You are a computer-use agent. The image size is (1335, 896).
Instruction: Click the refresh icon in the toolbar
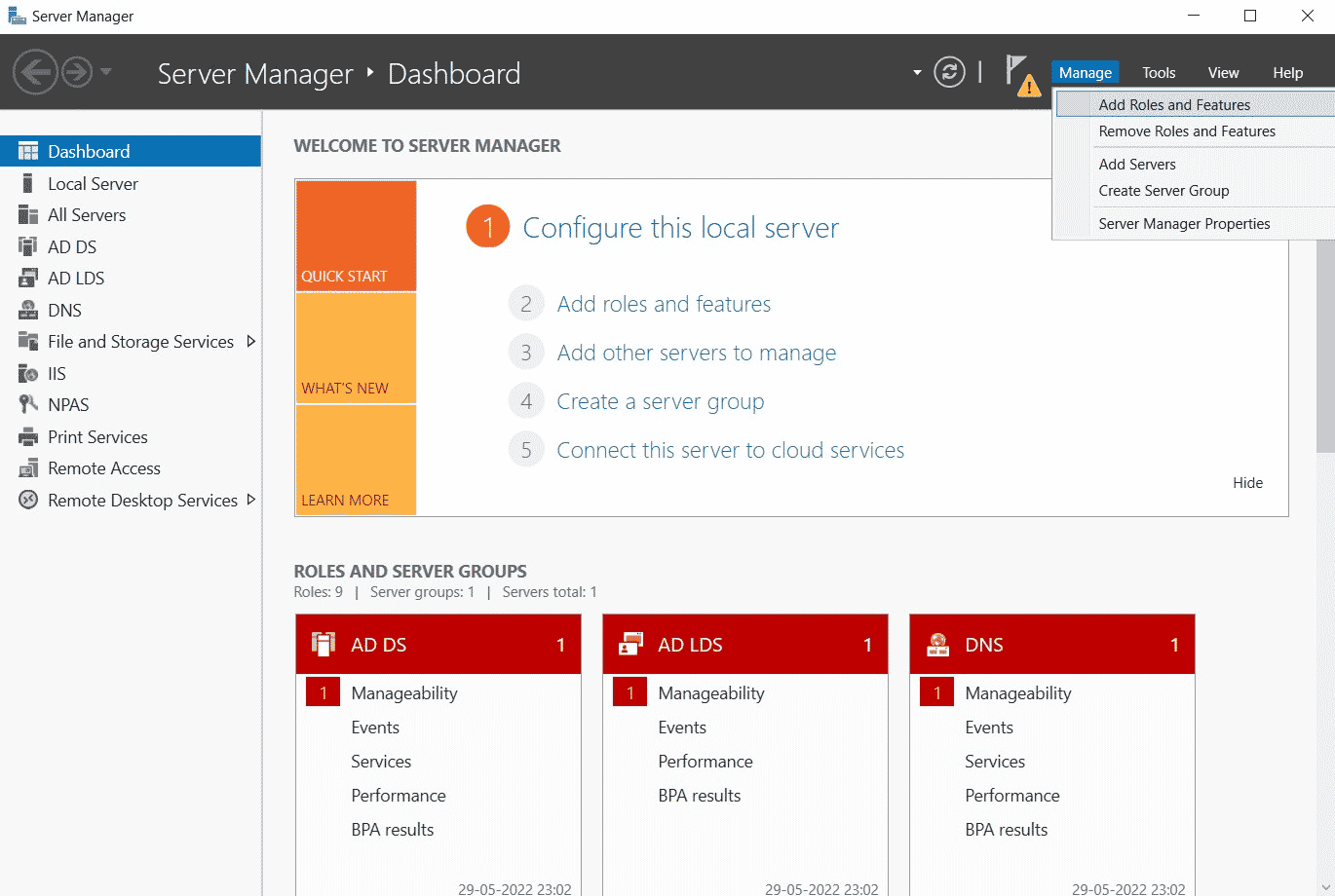[x=949, y=72]
